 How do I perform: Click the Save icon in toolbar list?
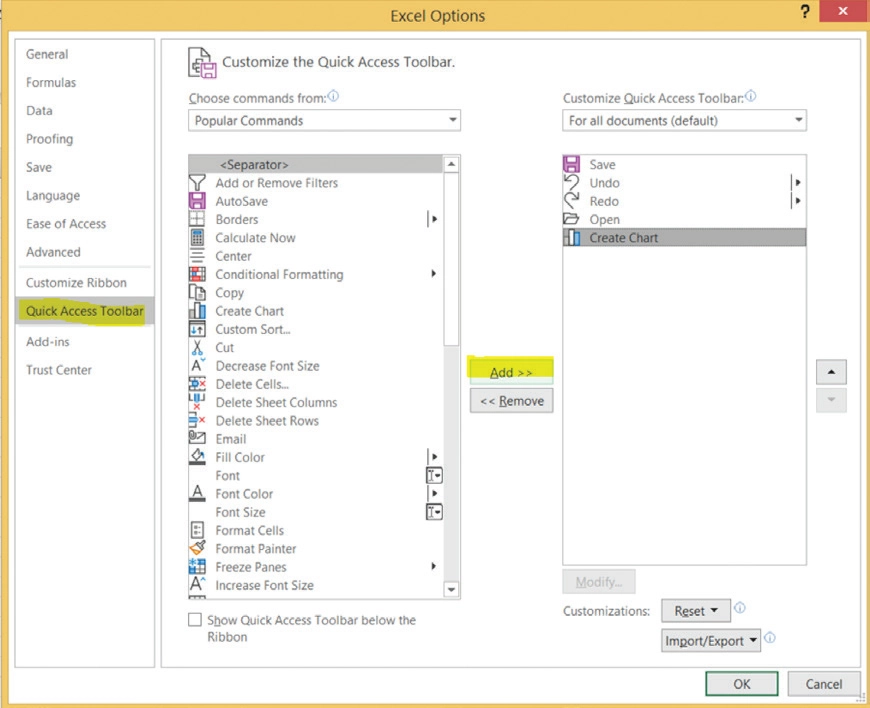tap(571, 164)
